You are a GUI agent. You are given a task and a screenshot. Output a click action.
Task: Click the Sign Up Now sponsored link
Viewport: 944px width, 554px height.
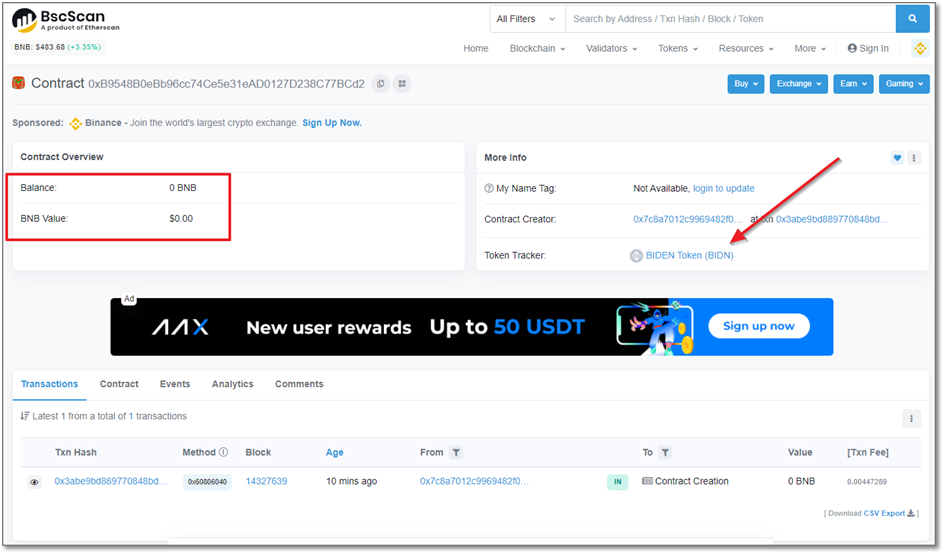332,123
